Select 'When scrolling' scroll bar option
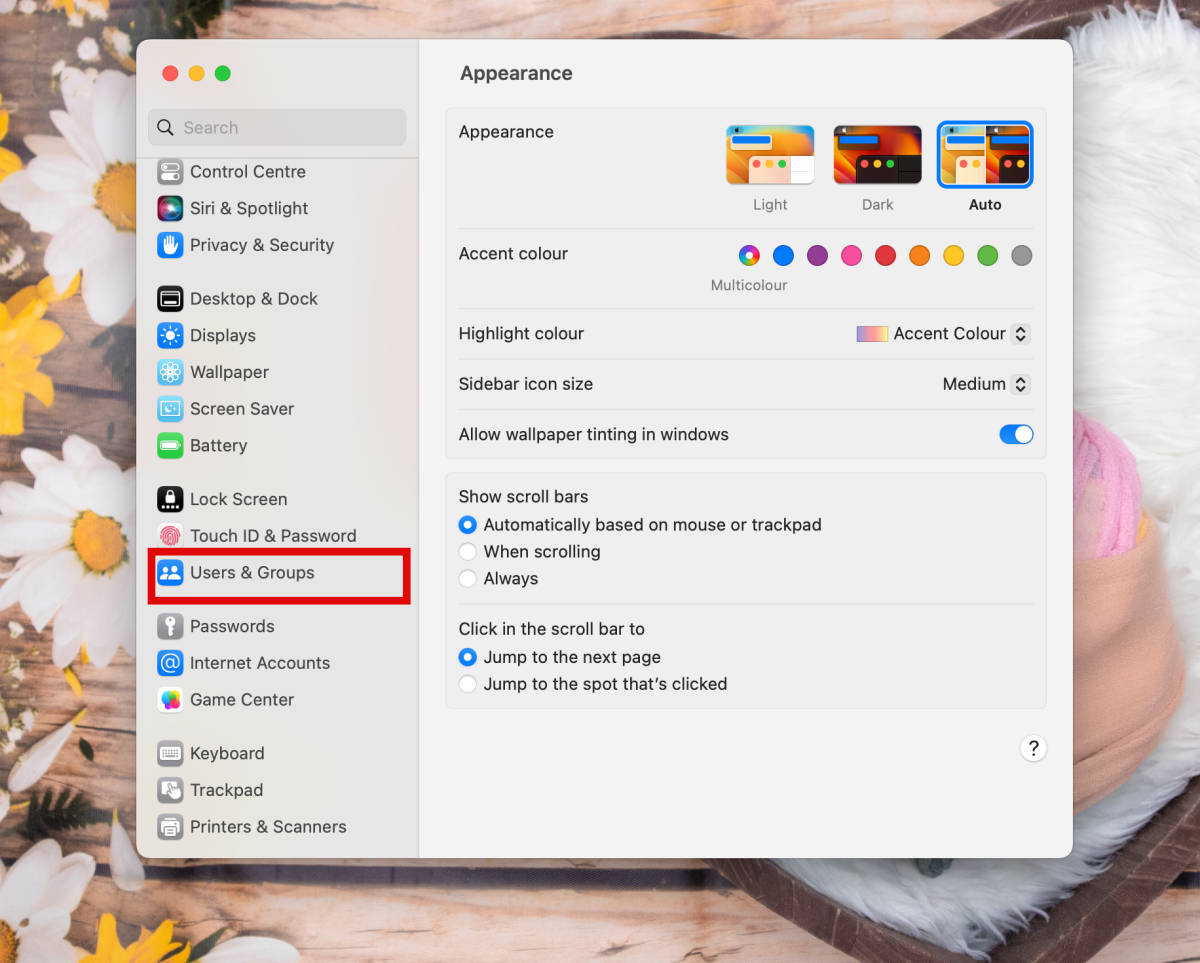 pos(468,552)
